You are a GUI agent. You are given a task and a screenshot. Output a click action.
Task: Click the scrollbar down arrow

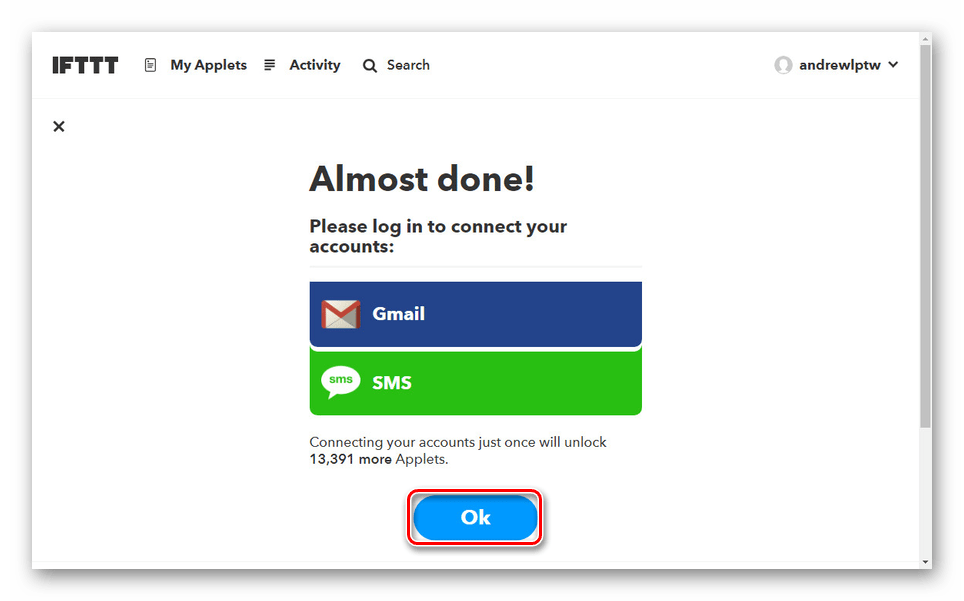[x=925, y=562]
